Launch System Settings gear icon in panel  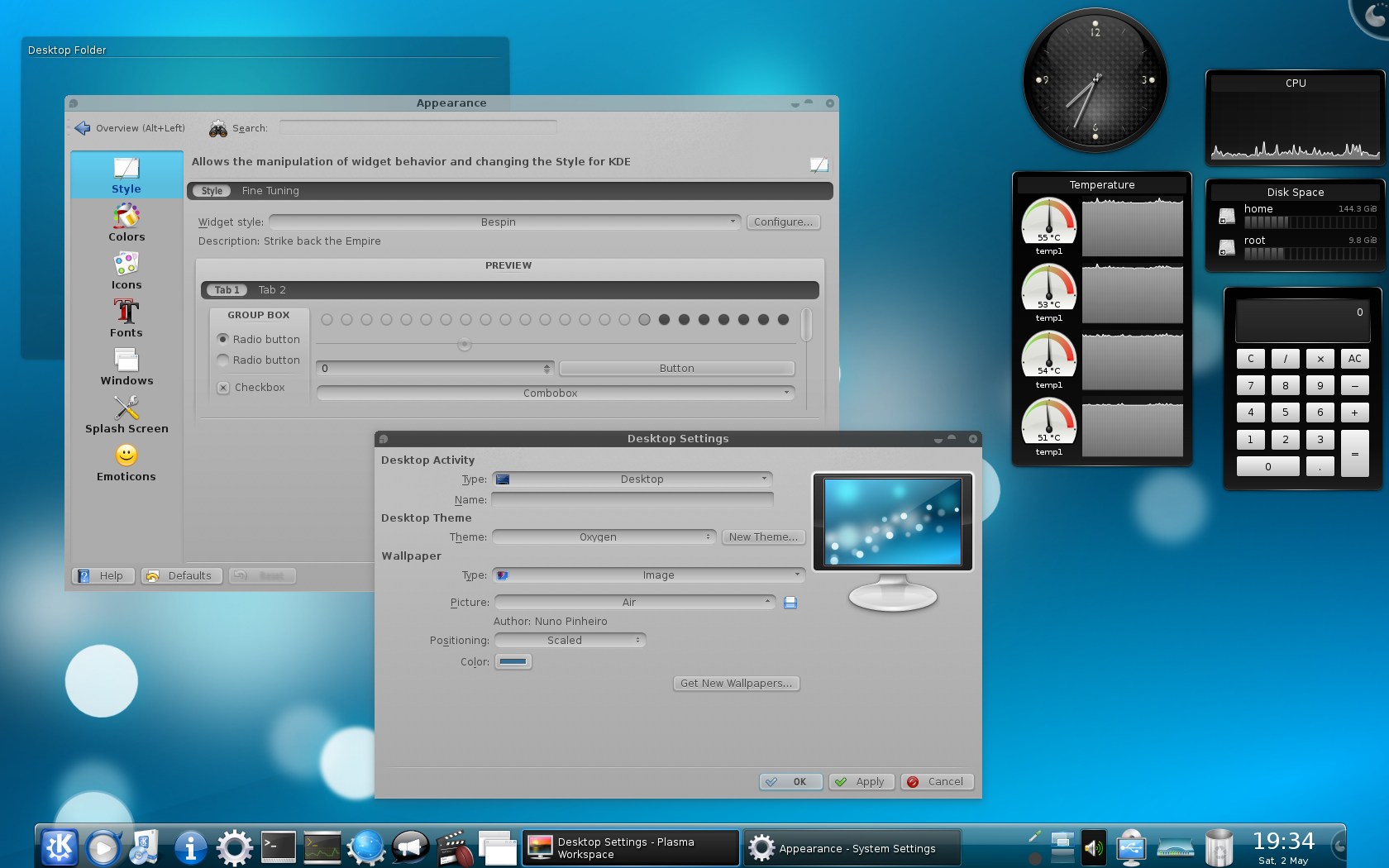[235, 847]
